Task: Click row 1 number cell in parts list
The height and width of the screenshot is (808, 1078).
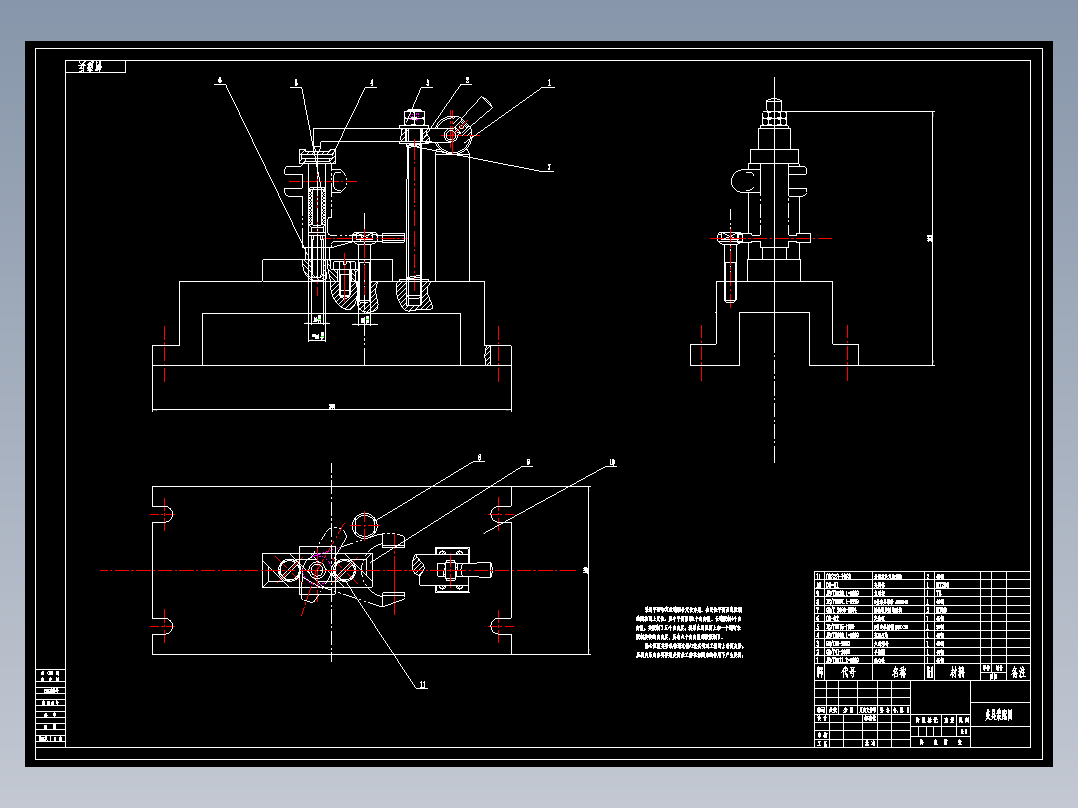Action: click(819, 659)
